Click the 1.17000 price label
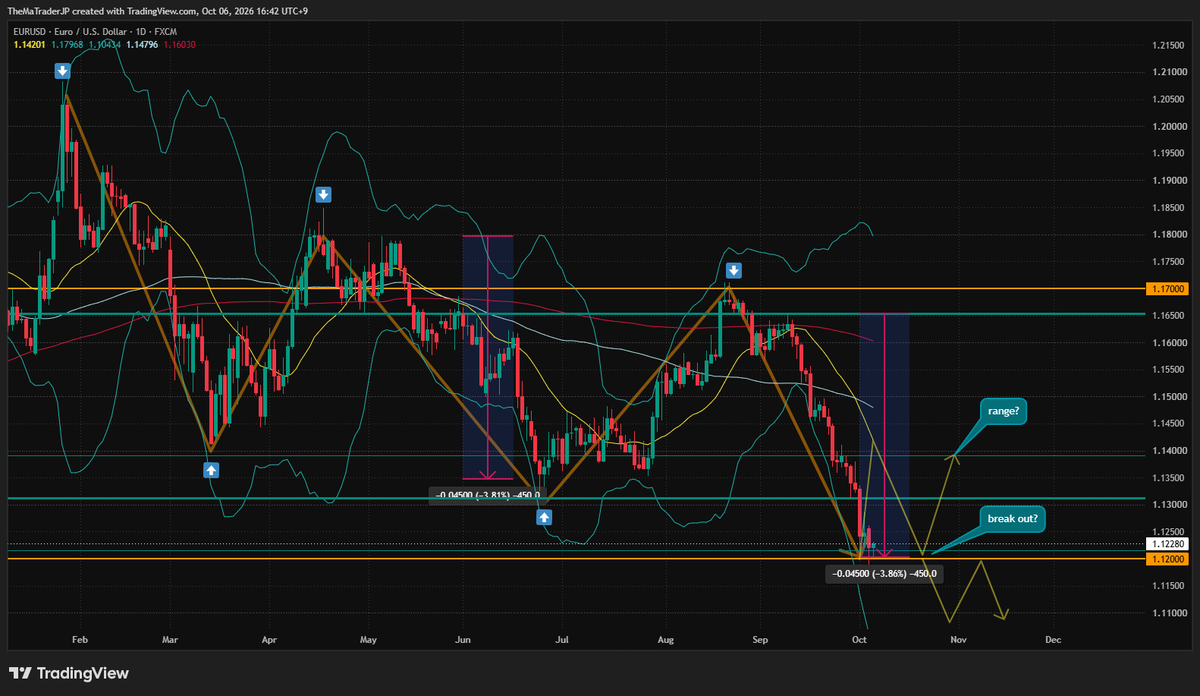Viewport: 1200px width, 696px height. (x=1166, y=288)
